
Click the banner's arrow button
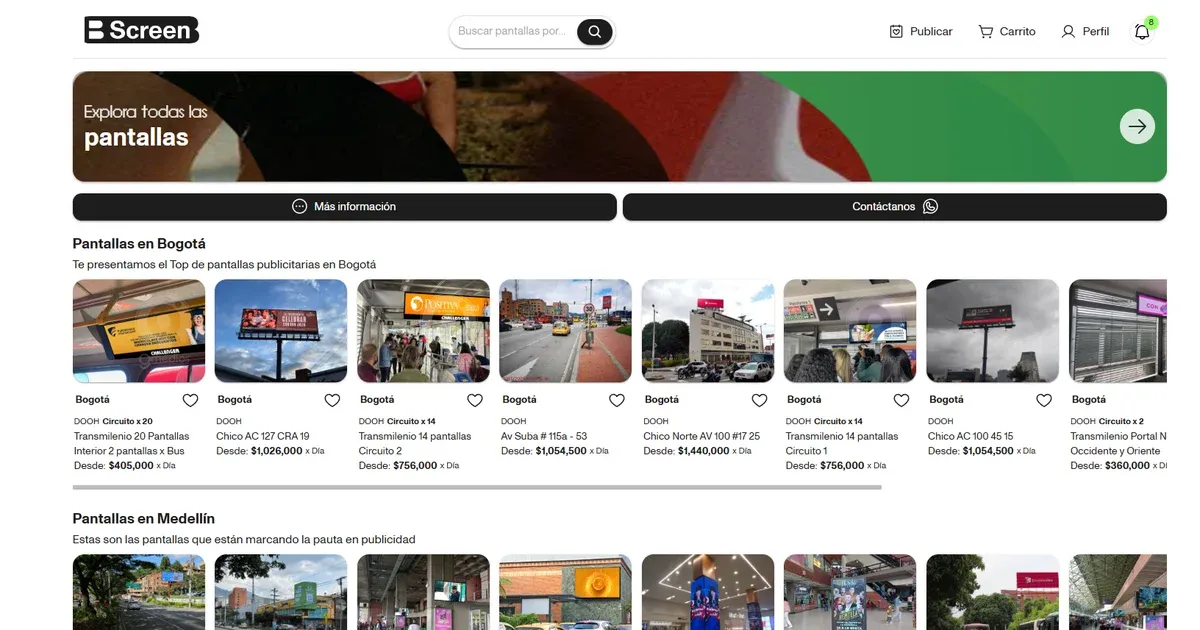(1137, 126)
